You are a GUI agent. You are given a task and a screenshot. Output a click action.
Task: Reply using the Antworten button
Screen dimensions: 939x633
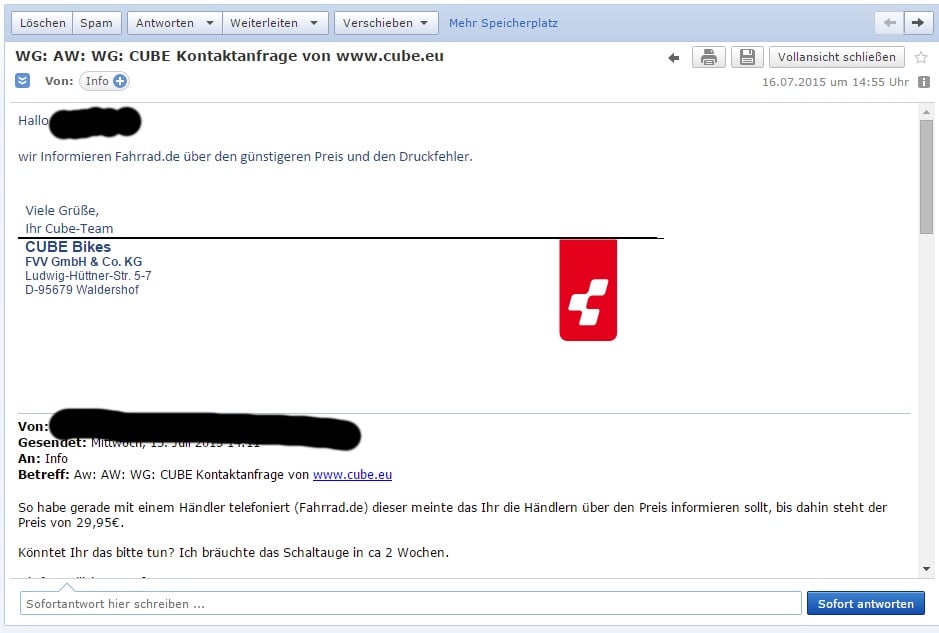tap(165, 23)
